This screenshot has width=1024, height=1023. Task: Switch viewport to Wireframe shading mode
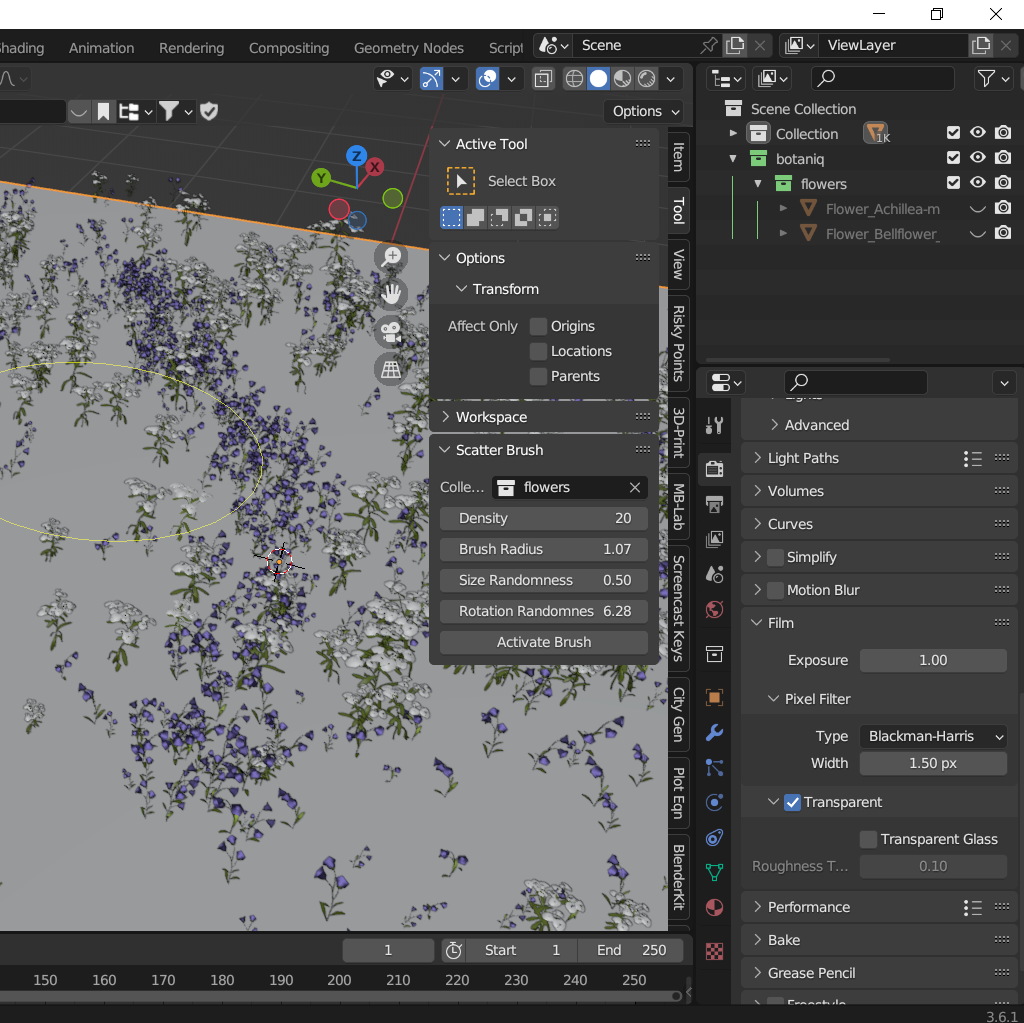(x=574, y=79)
